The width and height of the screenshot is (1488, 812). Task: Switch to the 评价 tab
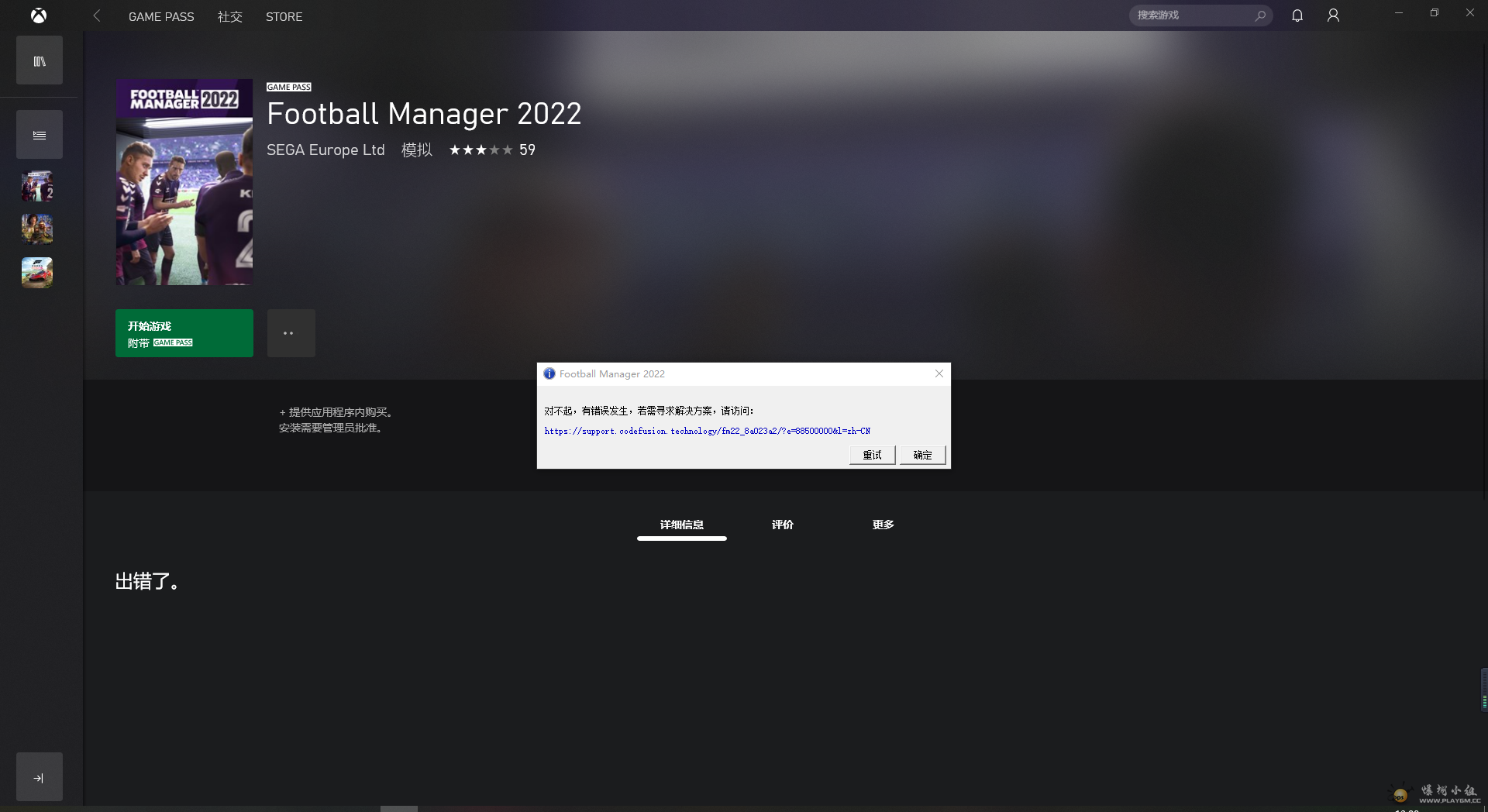tap(783, 525)
